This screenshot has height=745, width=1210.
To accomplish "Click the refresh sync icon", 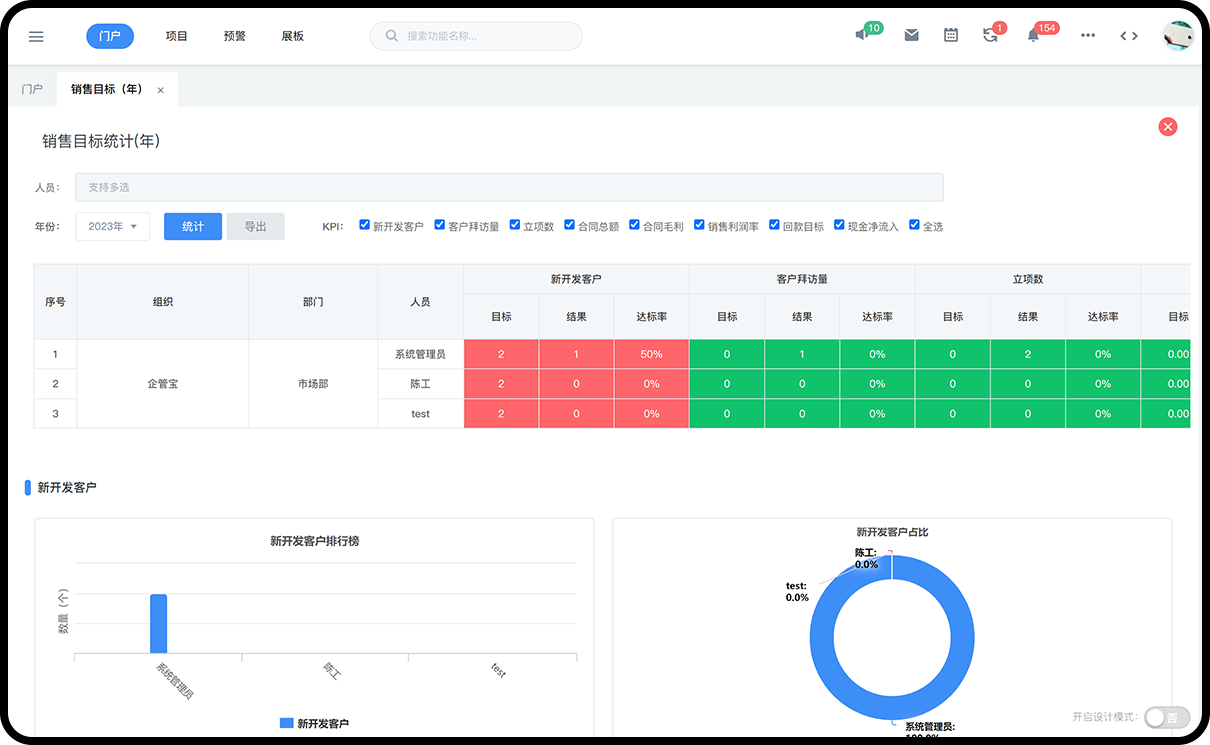I will pos(990,35).
